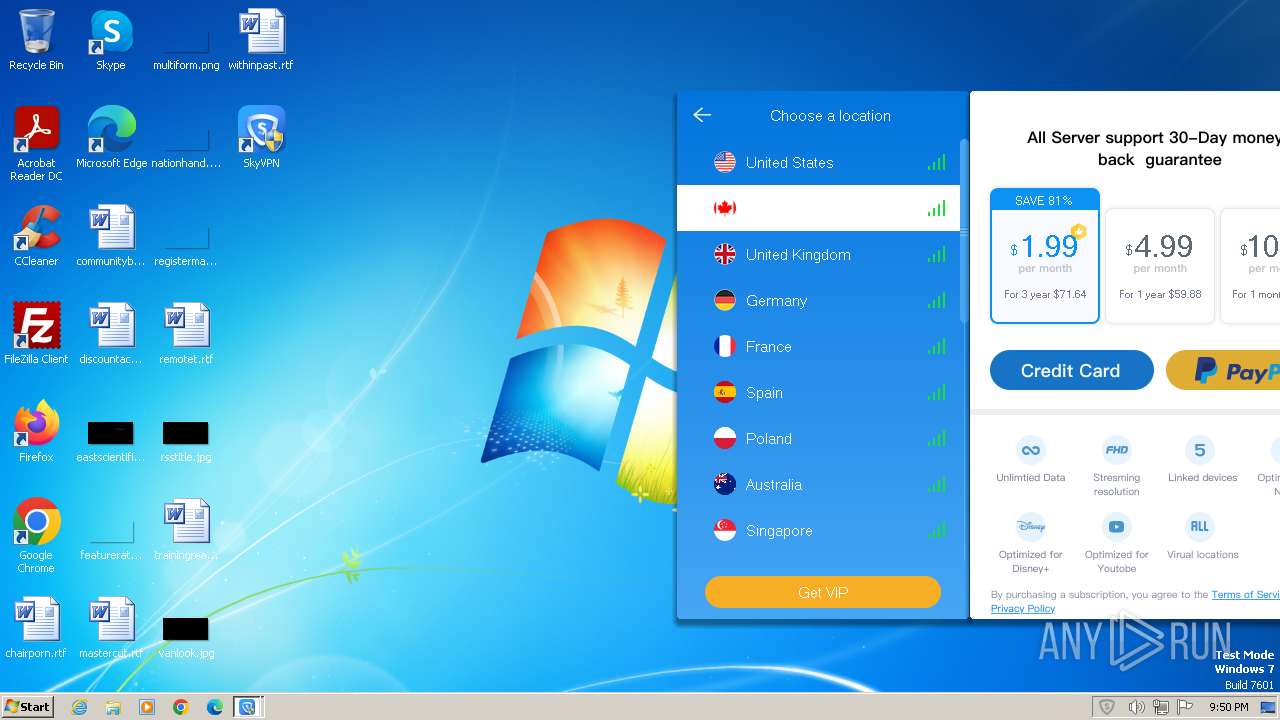Screen dimensions: 1280x720
Task: Click the Singapore flag icon
Action: pyautogui.click(x=725, y=530)
